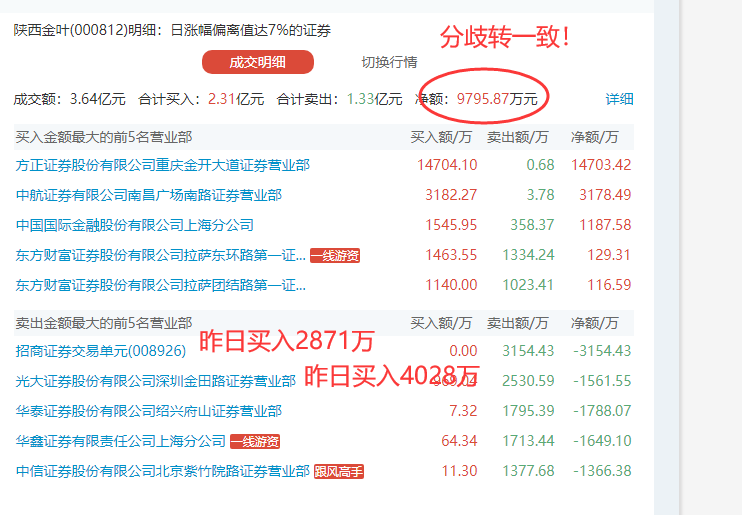
Task: Open 华鑫证券上海分公司 link
Action: [120, 441]
